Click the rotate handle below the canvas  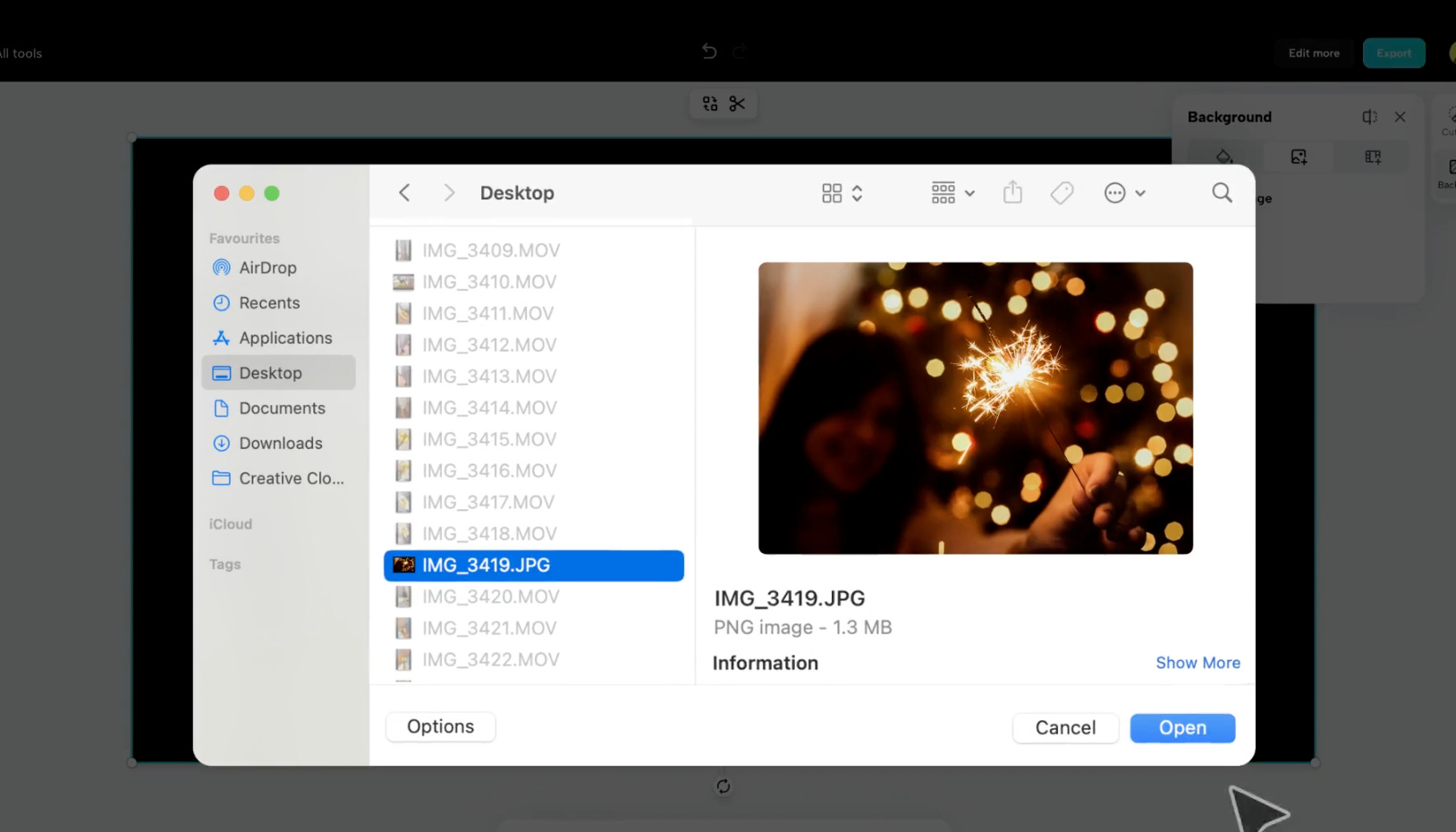pos(724,786)
